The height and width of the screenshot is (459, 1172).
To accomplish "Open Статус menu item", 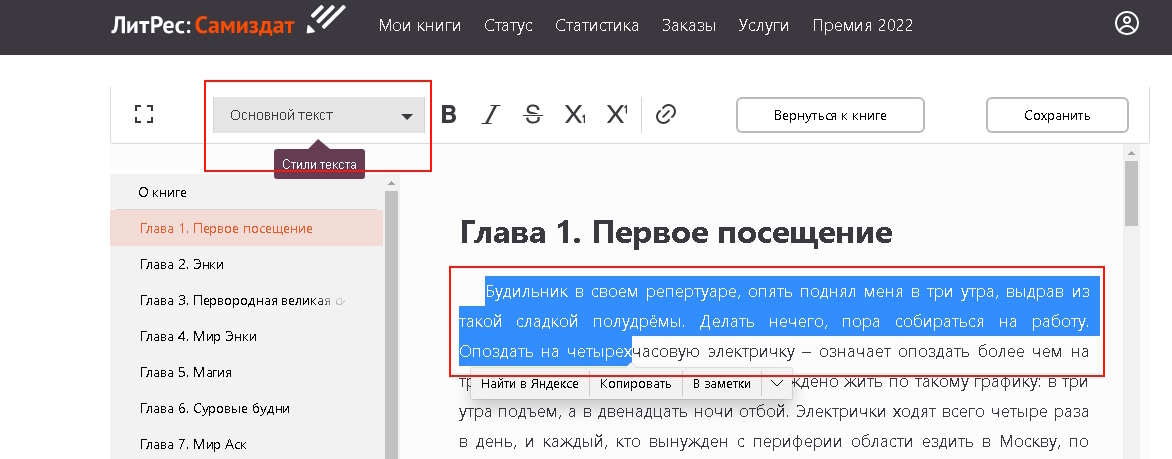I will click(x=508, y=25).
